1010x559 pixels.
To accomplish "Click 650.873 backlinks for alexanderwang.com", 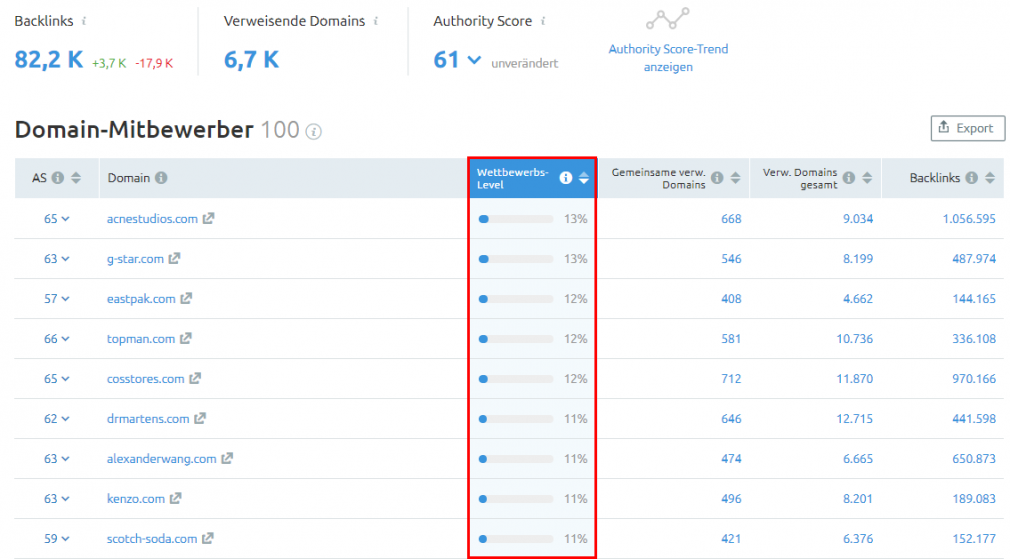I will tap(974, 459).
